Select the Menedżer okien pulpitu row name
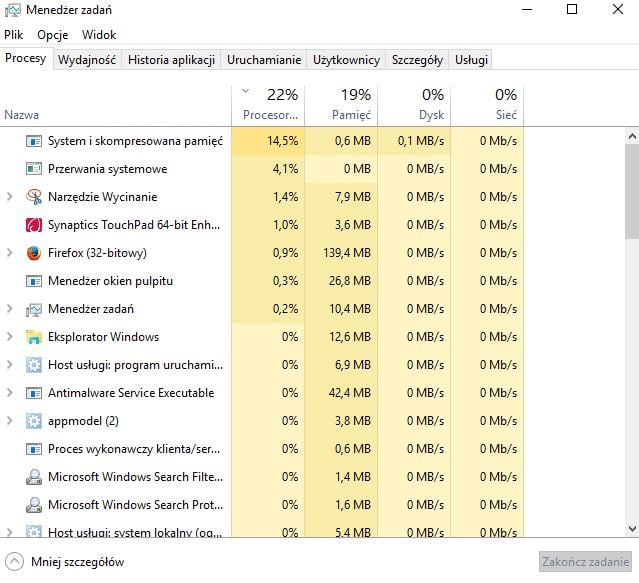The image size is (639, 583). [x=110, y=281]
